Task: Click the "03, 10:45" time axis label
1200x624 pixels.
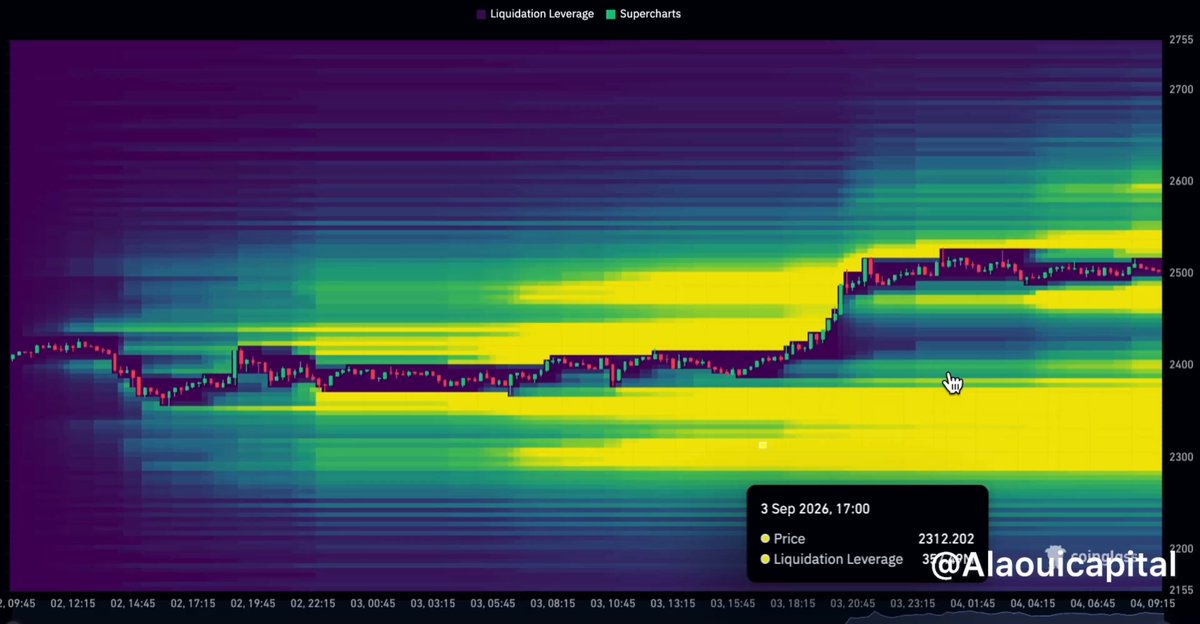Action: [612, 604]
